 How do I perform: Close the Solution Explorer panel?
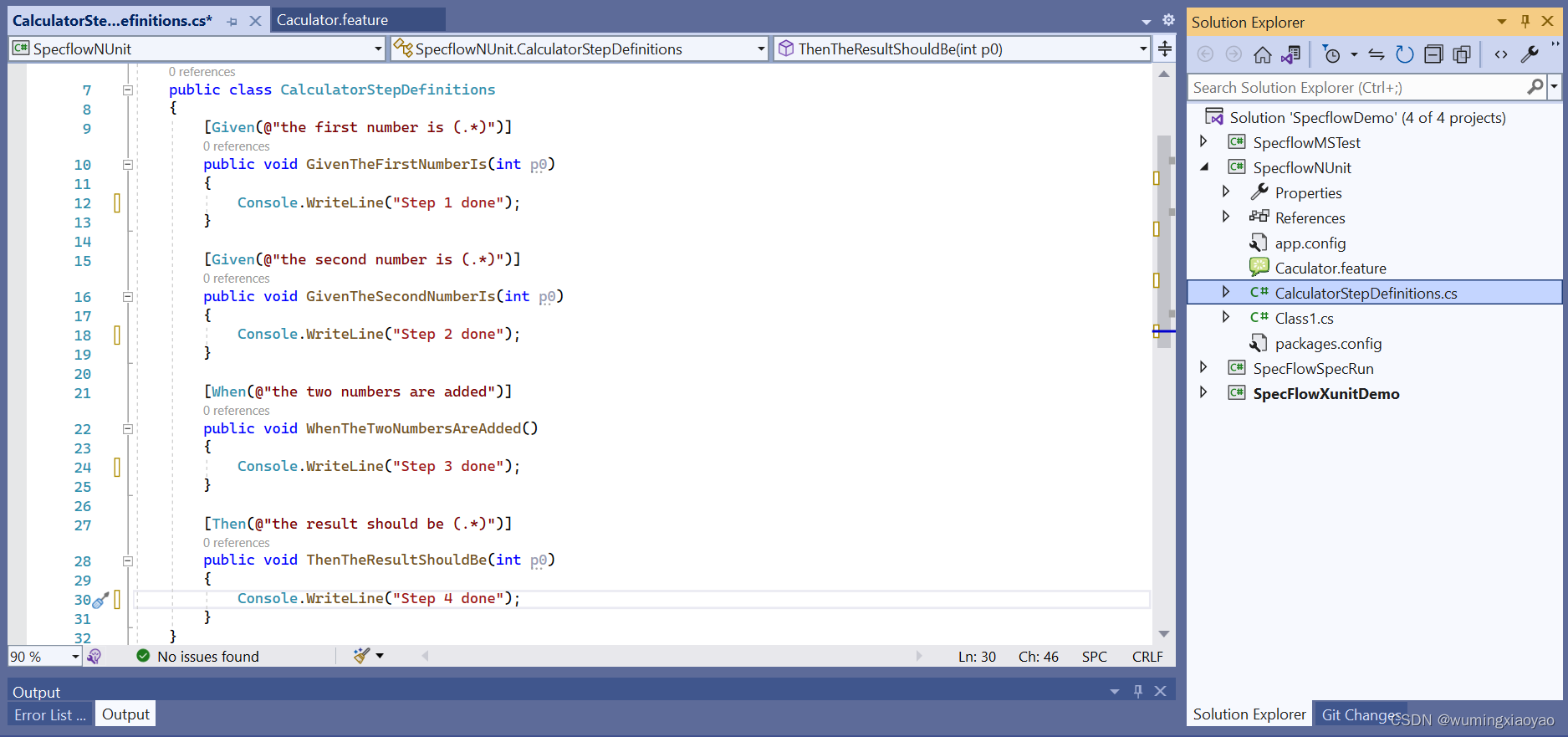coord(1548,22)
